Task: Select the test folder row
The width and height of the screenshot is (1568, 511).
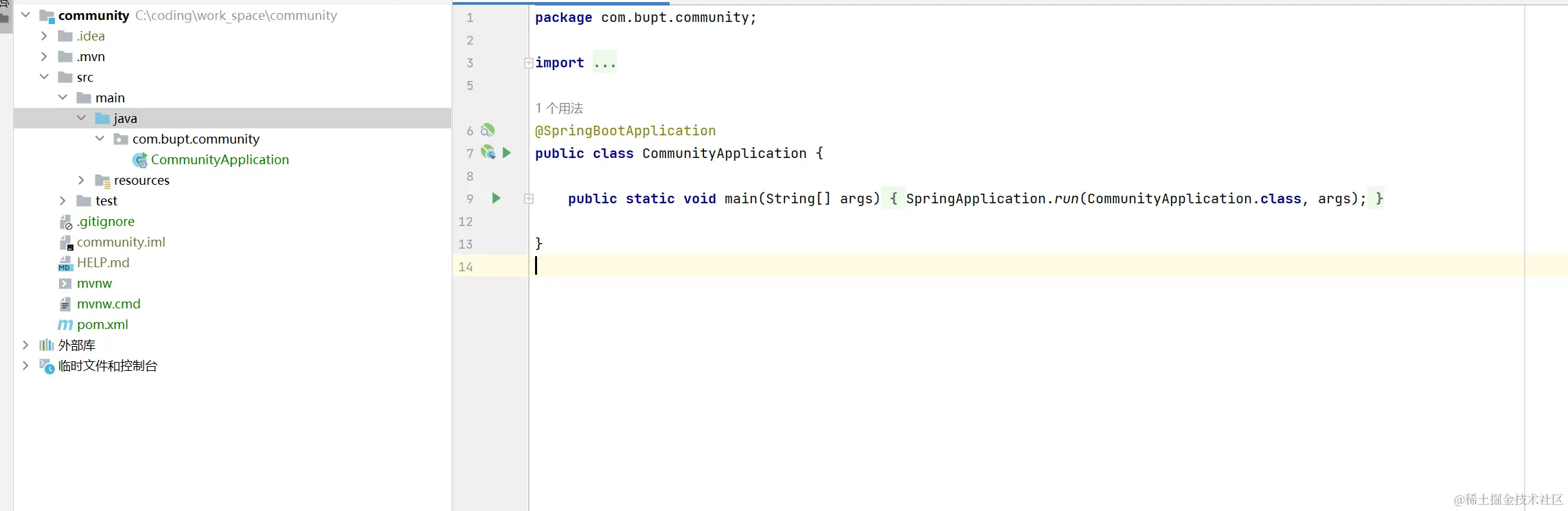Action: pos(233,201)
